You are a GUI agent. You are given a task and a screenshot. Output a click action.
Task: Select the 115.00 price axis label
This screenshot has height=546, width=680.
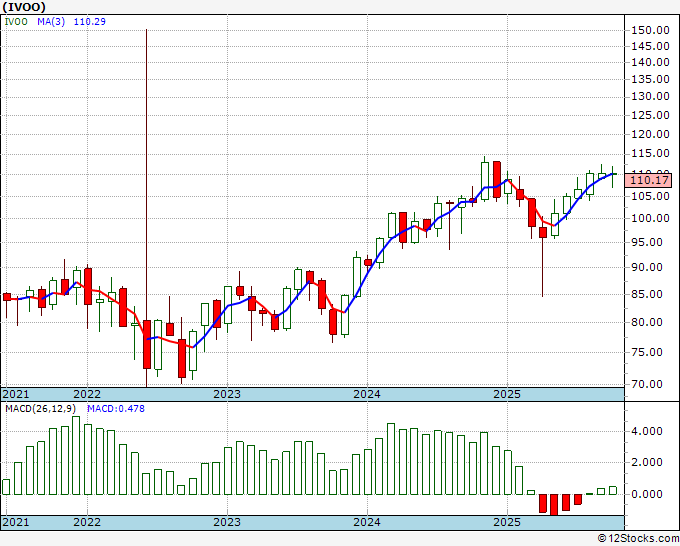(650, 153)
